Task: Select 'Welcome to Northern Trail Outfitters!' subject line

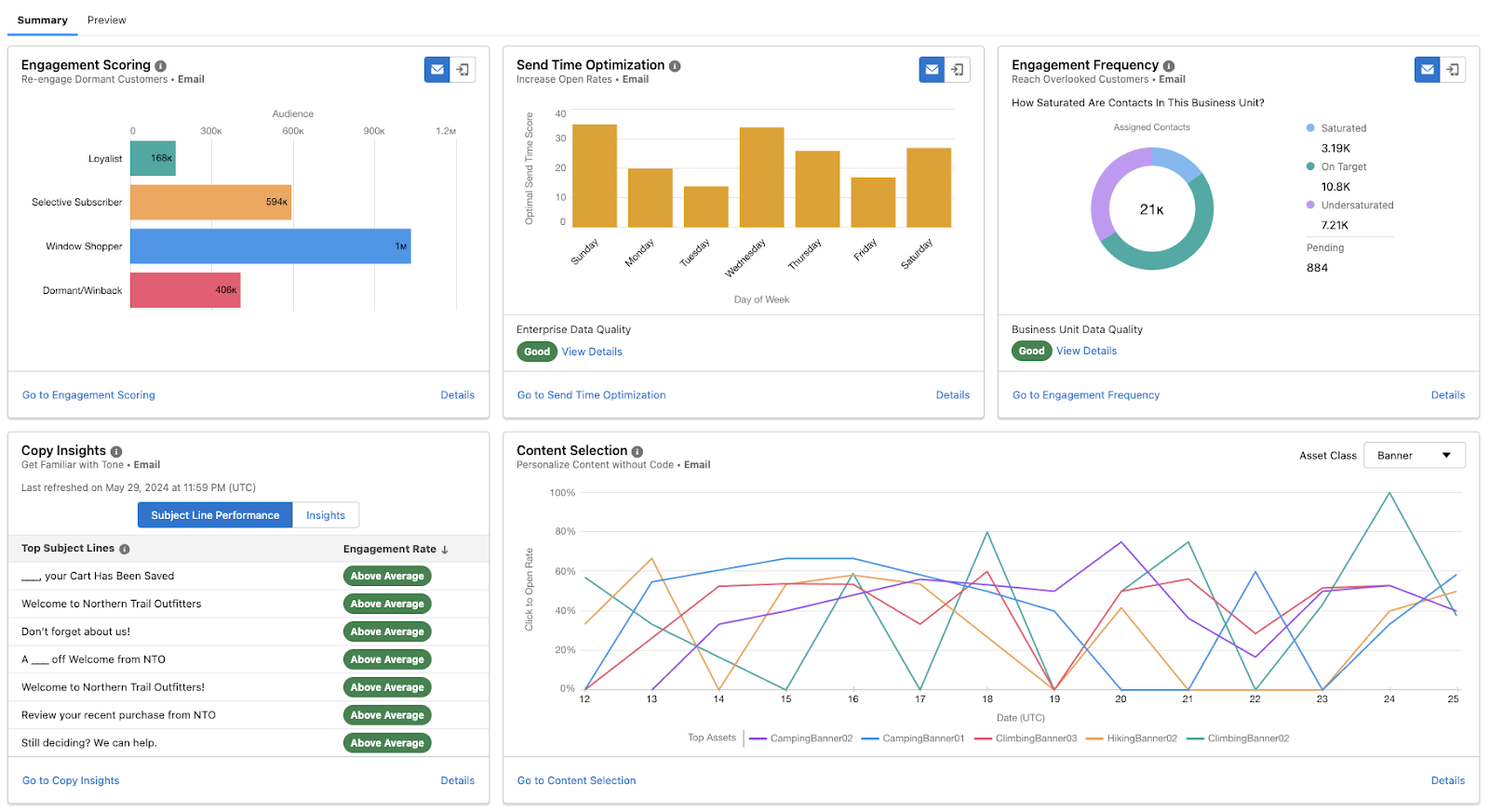Action: 113,687
